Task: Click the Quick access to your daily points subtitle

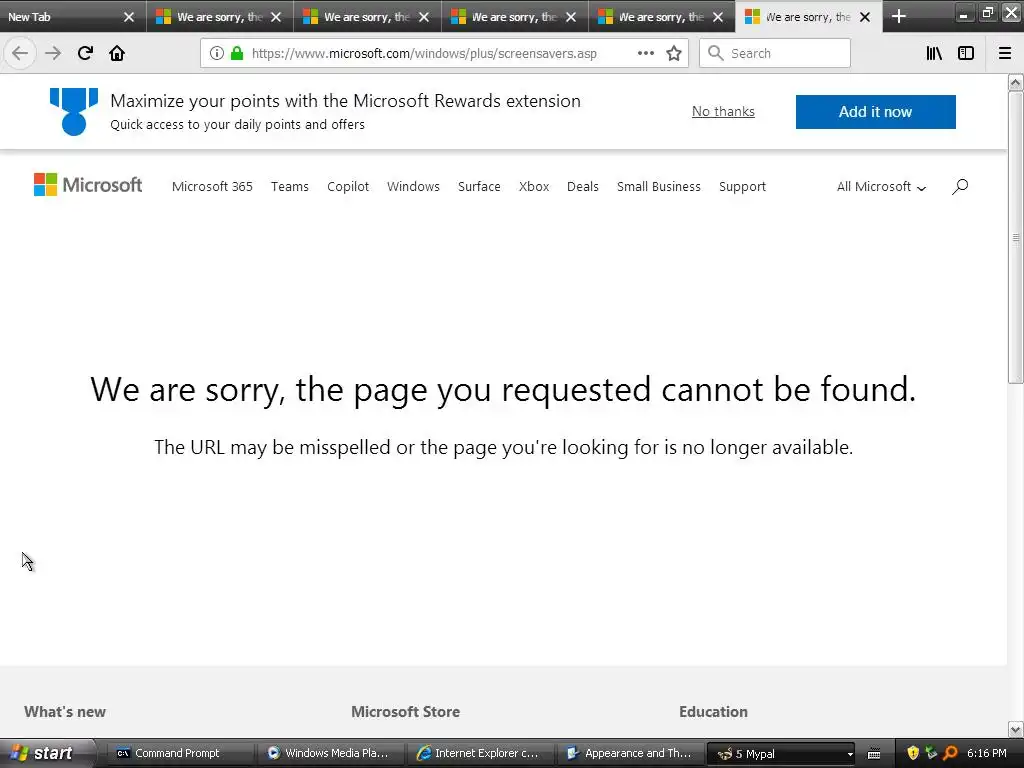Action: [x=238, y=125]
